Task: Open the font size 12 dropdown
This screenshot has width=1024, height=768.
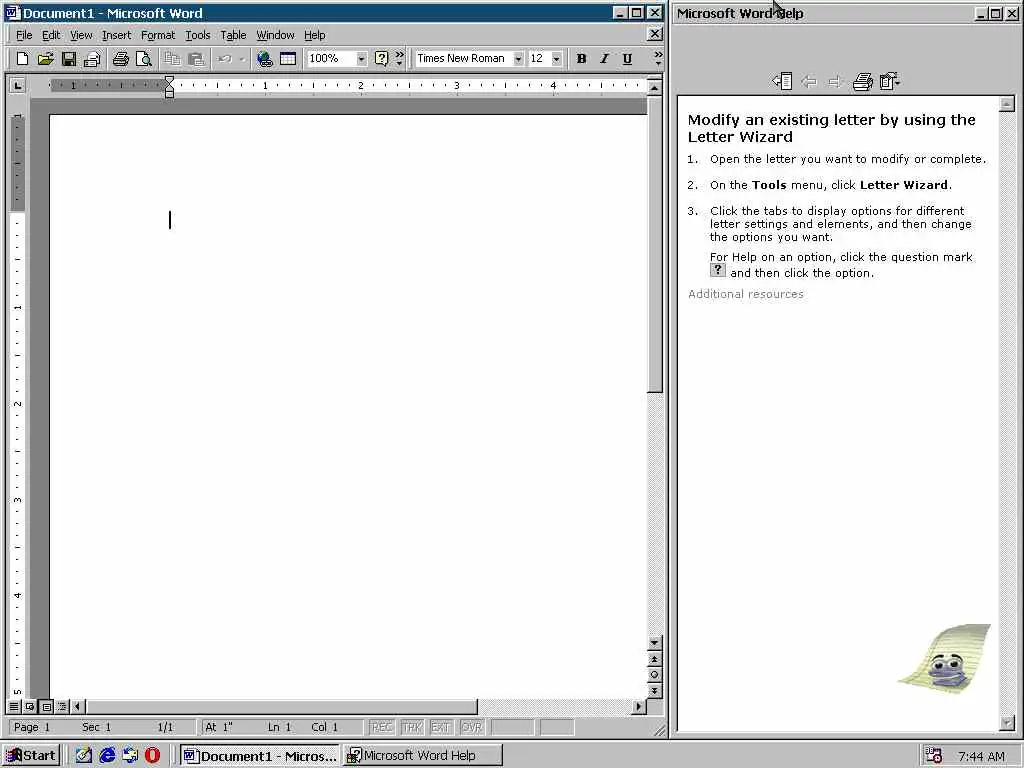Action: click(556, 59)
